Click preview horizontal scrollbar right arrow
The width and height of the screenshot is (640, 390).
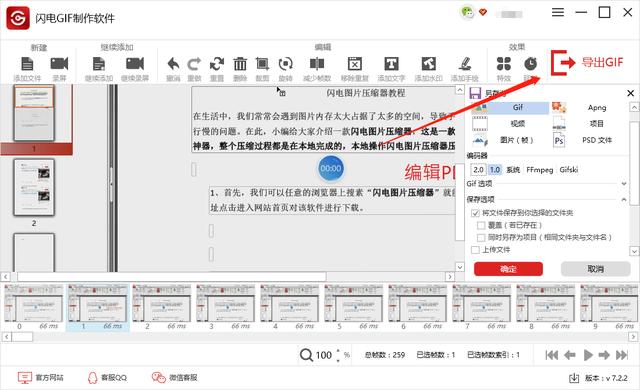point(449,277)
